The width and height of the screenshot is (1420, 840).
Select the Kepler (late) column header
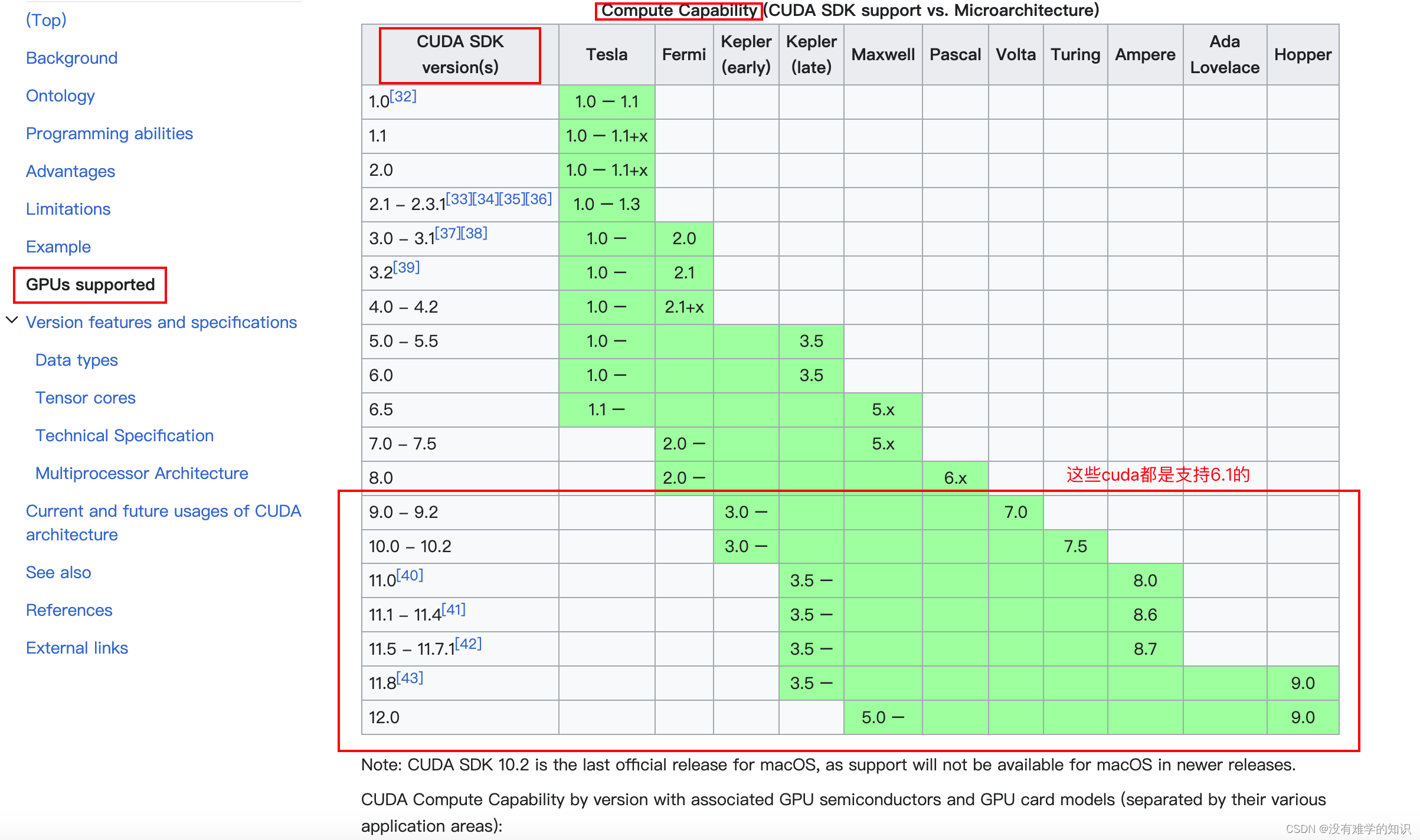tap(812, 55)
